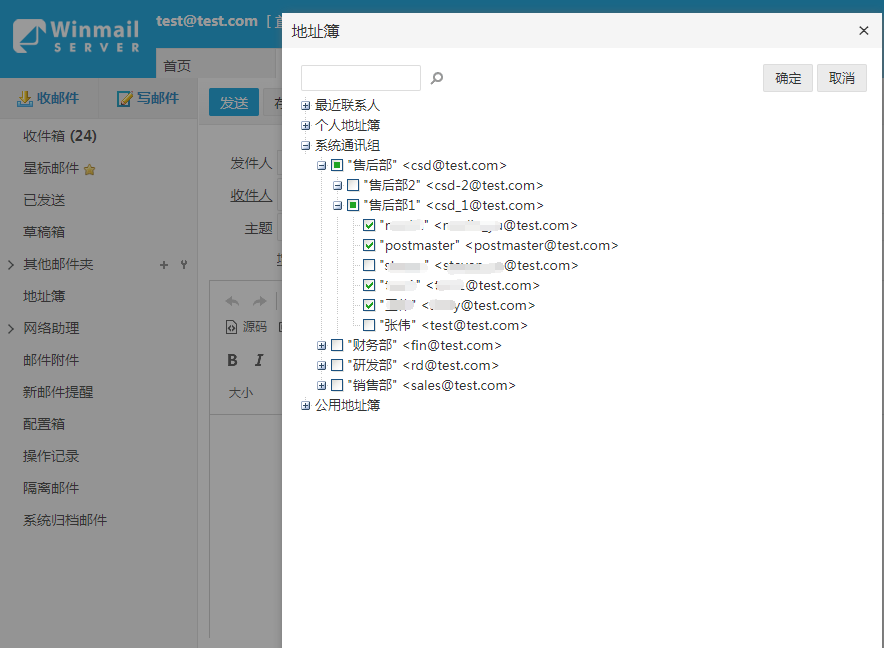Click the search magnifier icon in address book
This screenshot has height=648, width=884.
click(x=437, y=78)
